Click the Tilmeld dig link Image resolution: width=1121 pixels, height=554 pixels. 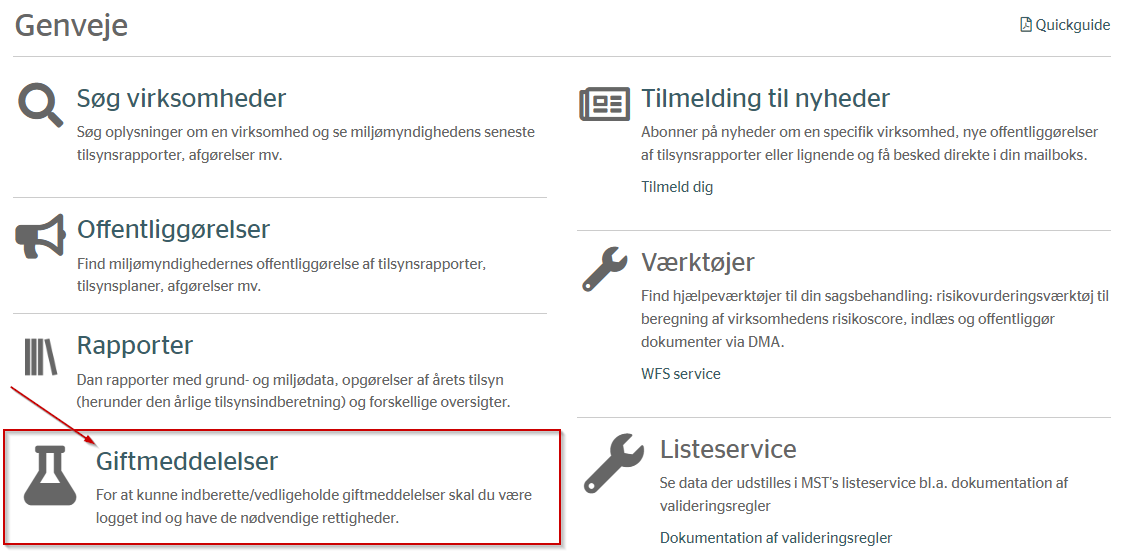(x=677, y=187)
